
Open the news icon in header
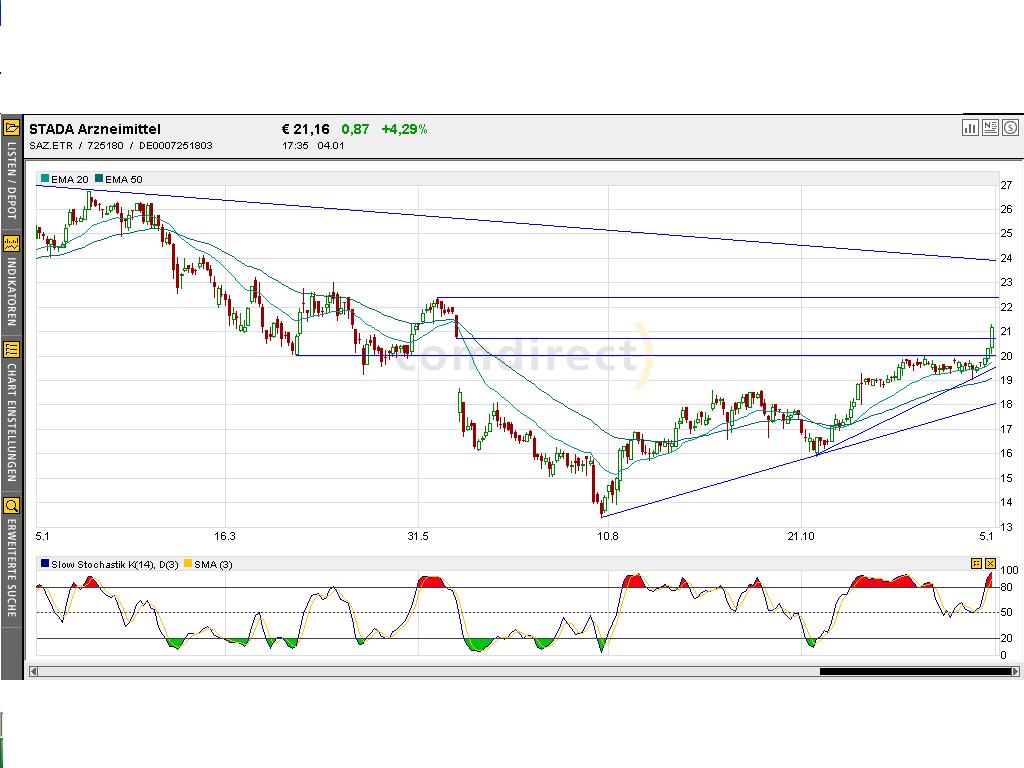(x=990, y=128)
